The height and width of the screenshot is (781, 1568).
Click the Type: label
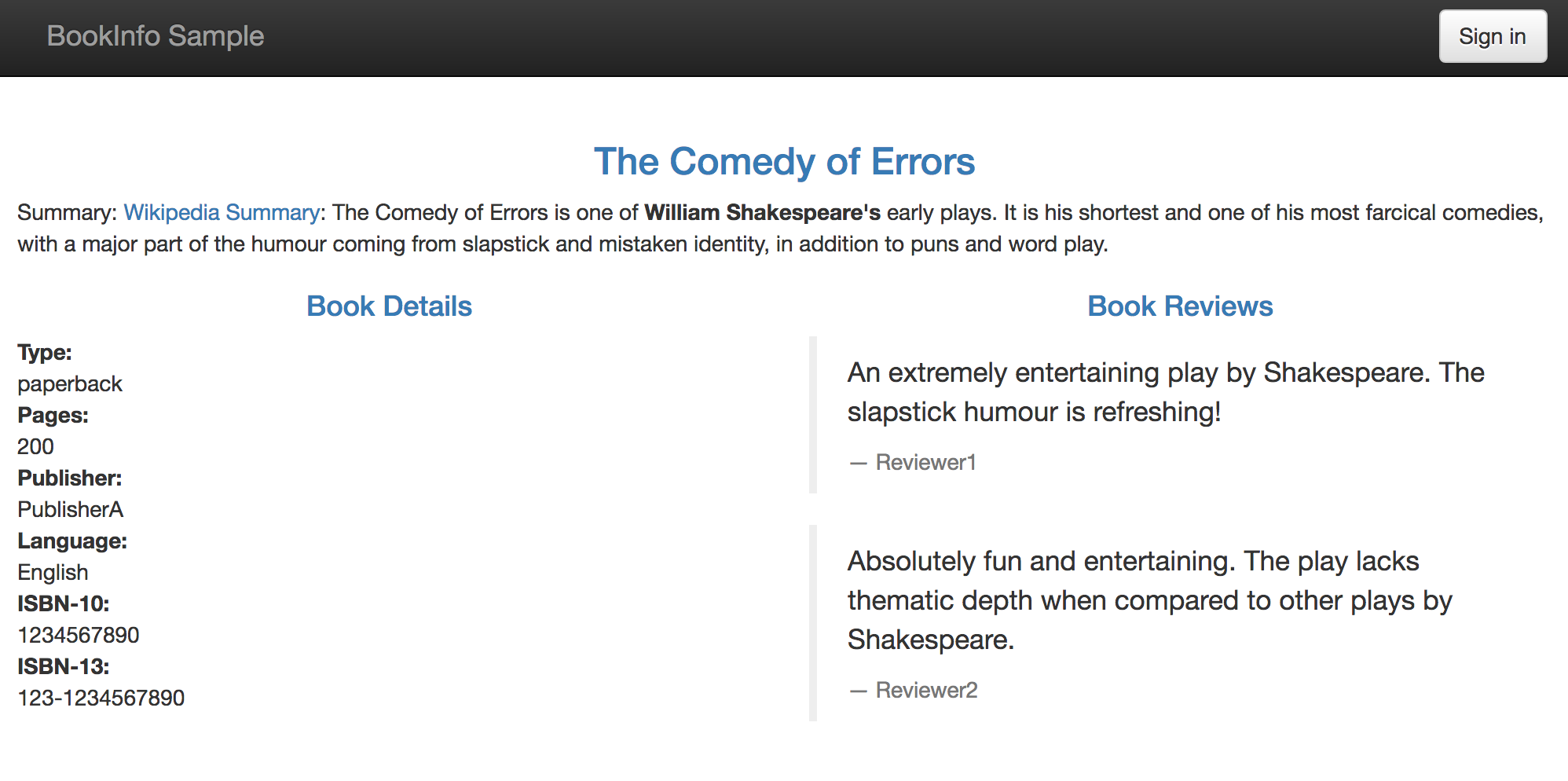[x=45, y=352]
